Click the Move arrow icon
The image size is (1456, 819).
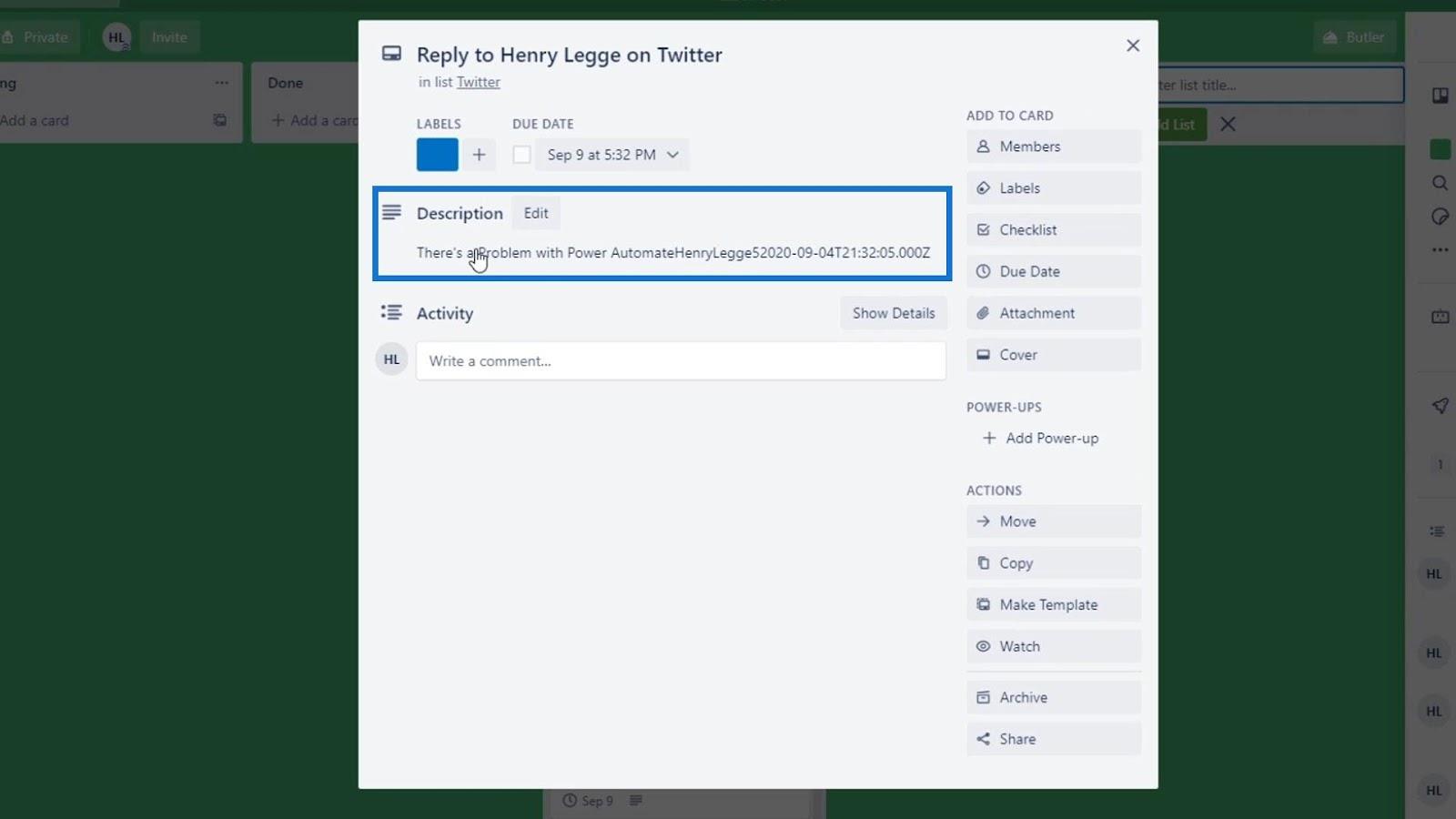pos(983,521)
